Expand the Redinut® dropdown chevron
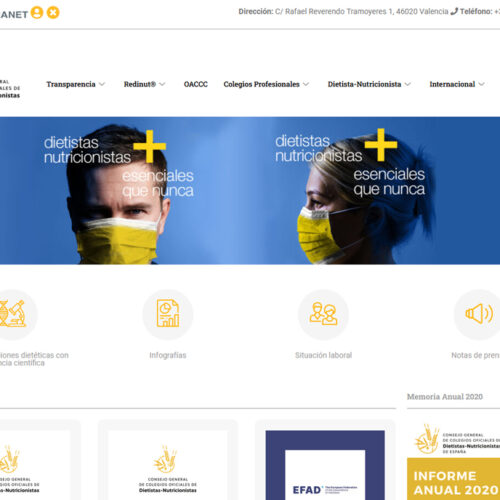Viewport: 500px width, 500px height. [x=162, y=84]
